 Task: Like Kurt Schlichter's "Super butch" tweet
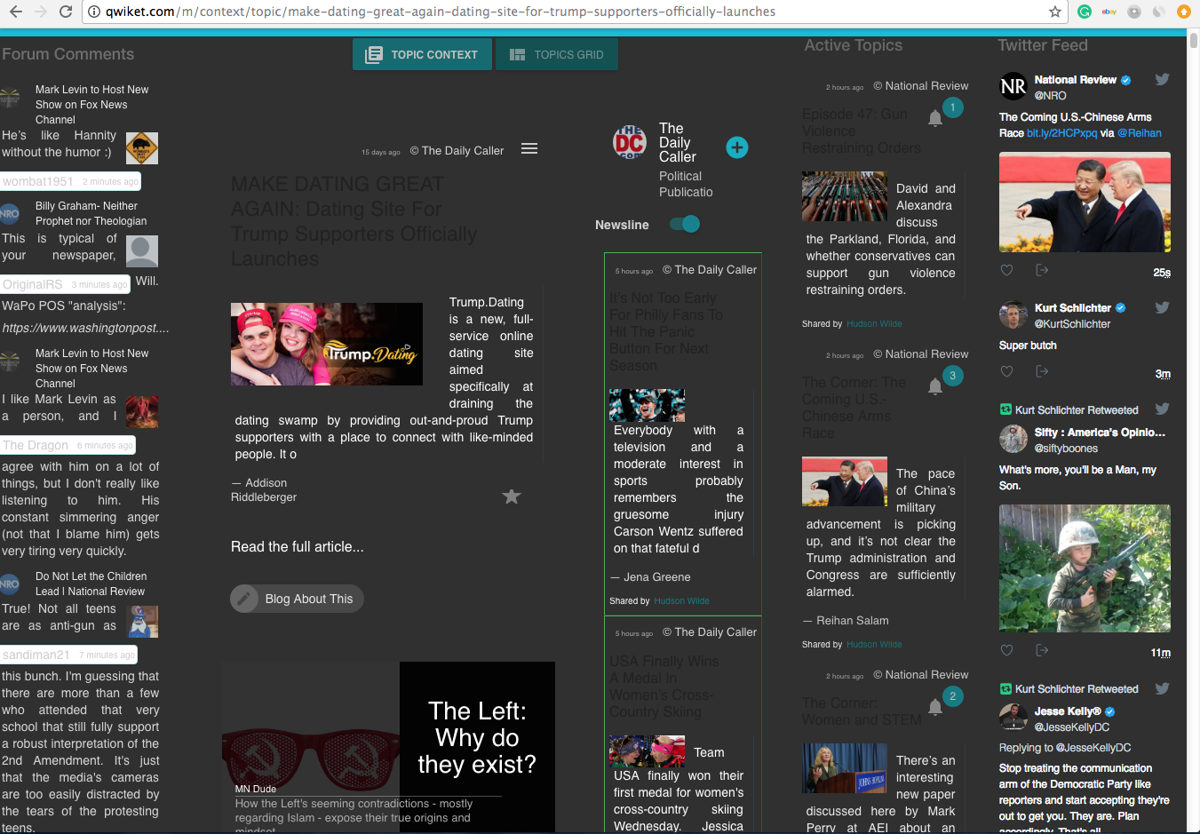[1007, 372]
